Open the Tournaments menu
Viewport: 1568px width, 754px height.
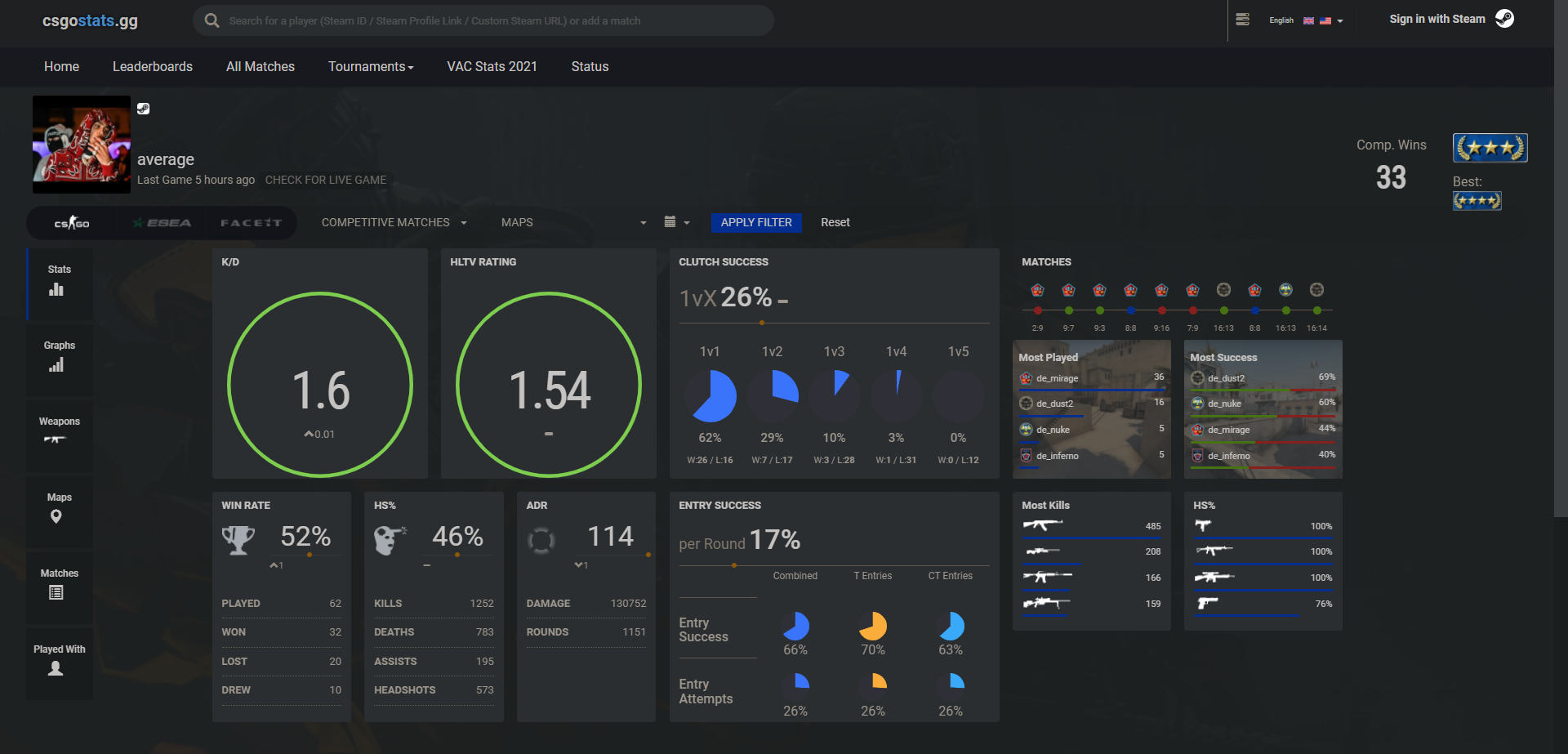click(371, 67)
